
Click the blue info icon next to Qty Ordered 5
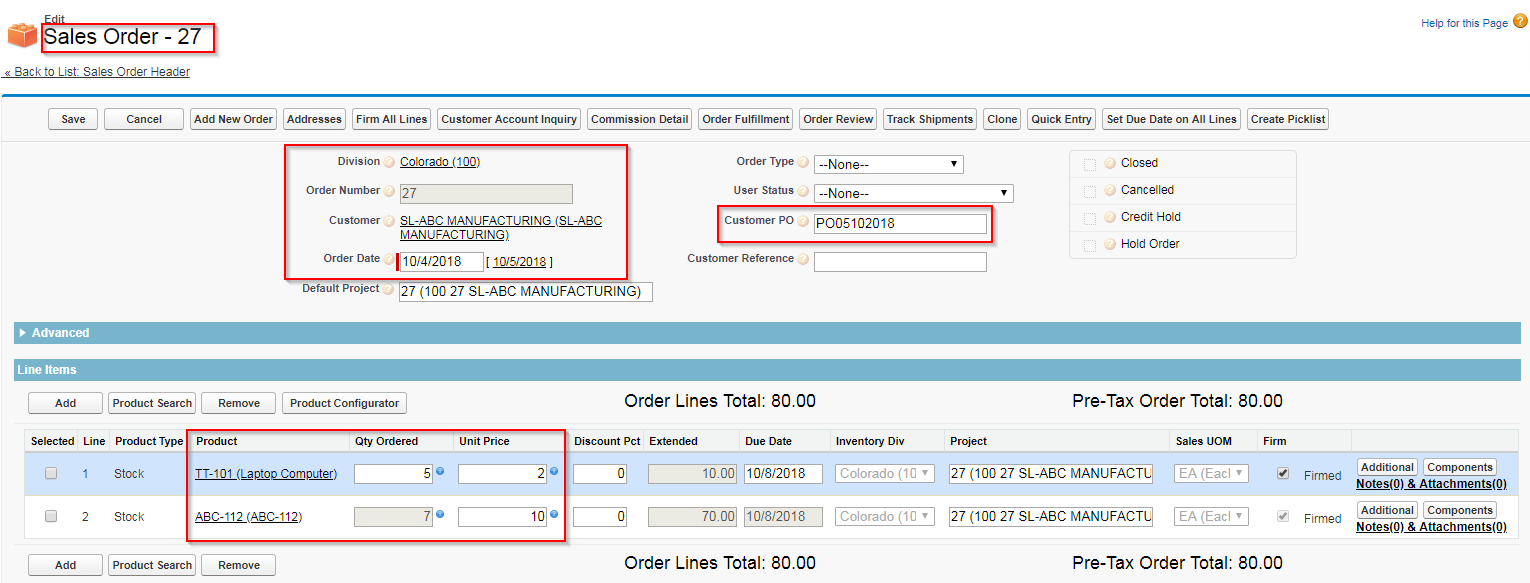(x=440, y=471)
